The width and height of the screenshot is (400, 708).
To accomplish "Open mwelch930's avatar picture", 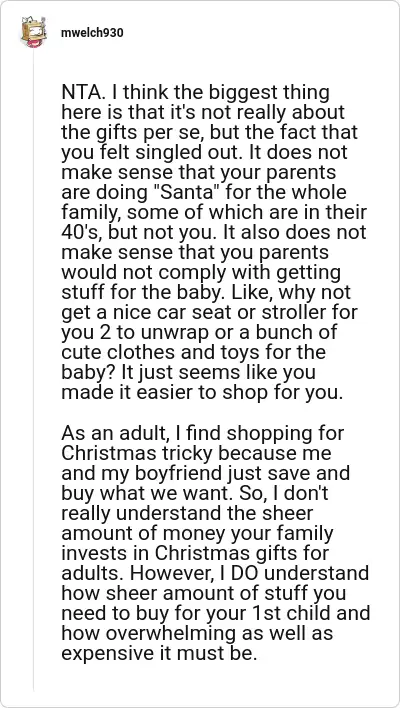I will (x=34, y=32).
